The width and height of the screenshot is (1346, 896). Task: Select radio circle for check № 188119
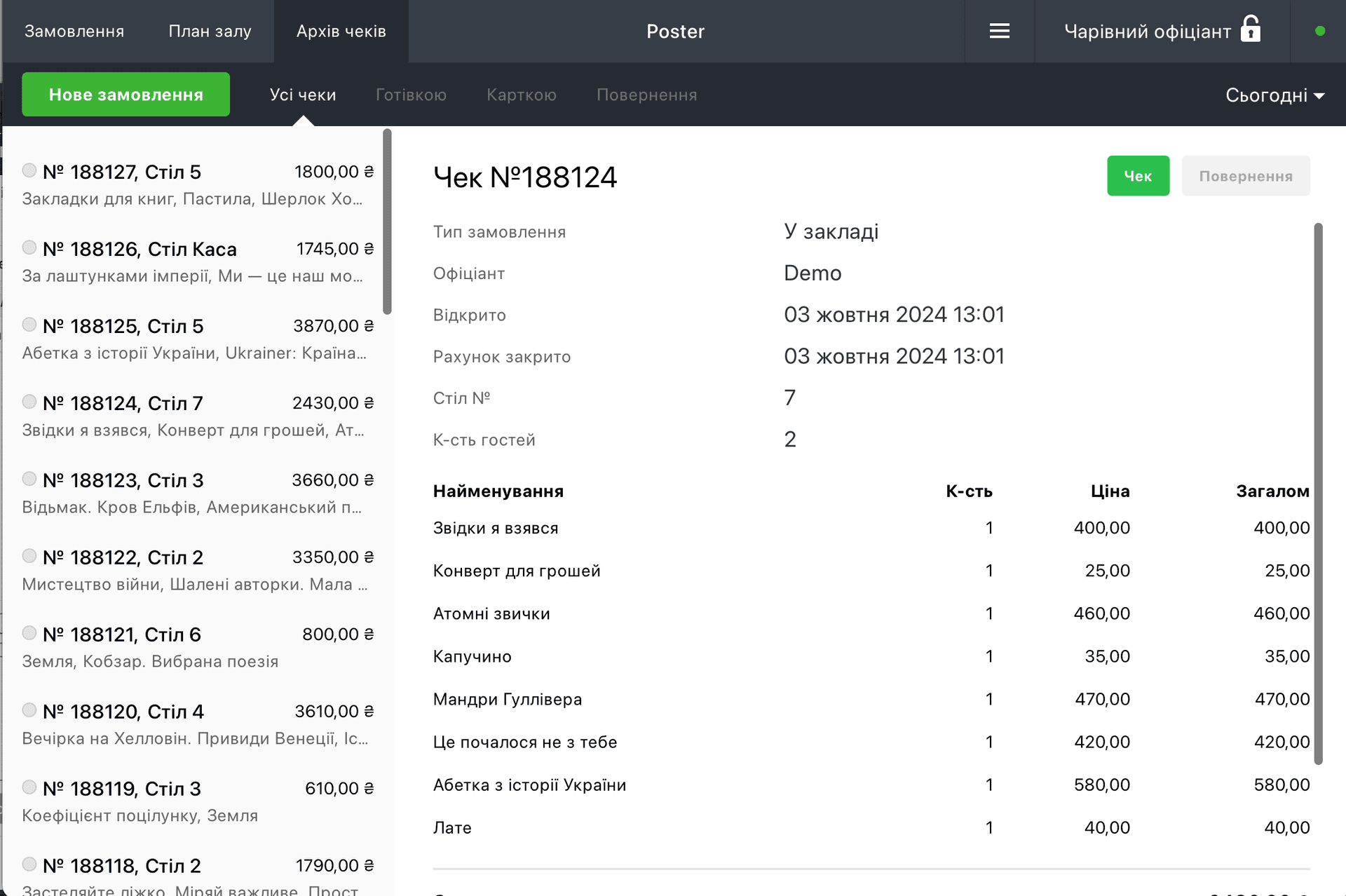click(x=29, y=787)
